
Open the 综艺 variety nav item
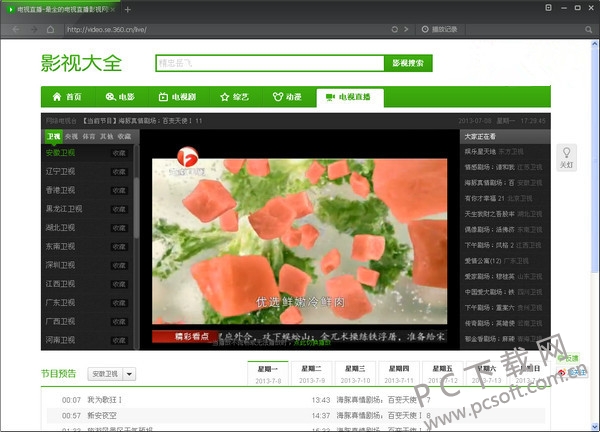point(235,97)
